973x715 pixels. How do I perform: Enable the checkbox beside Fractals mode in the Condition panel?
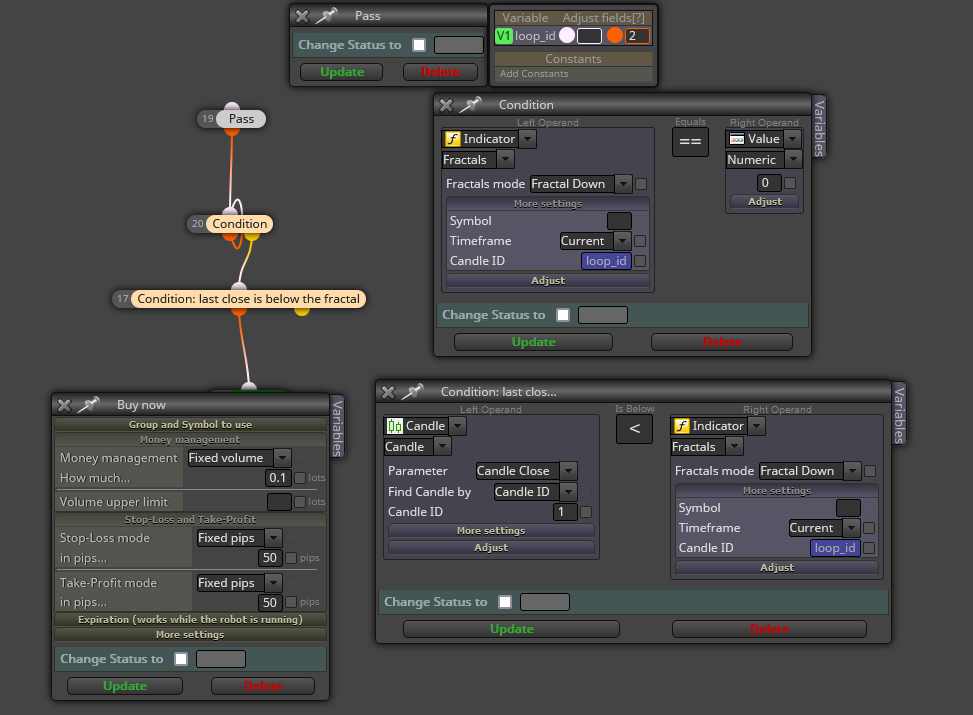click(641, 184)
